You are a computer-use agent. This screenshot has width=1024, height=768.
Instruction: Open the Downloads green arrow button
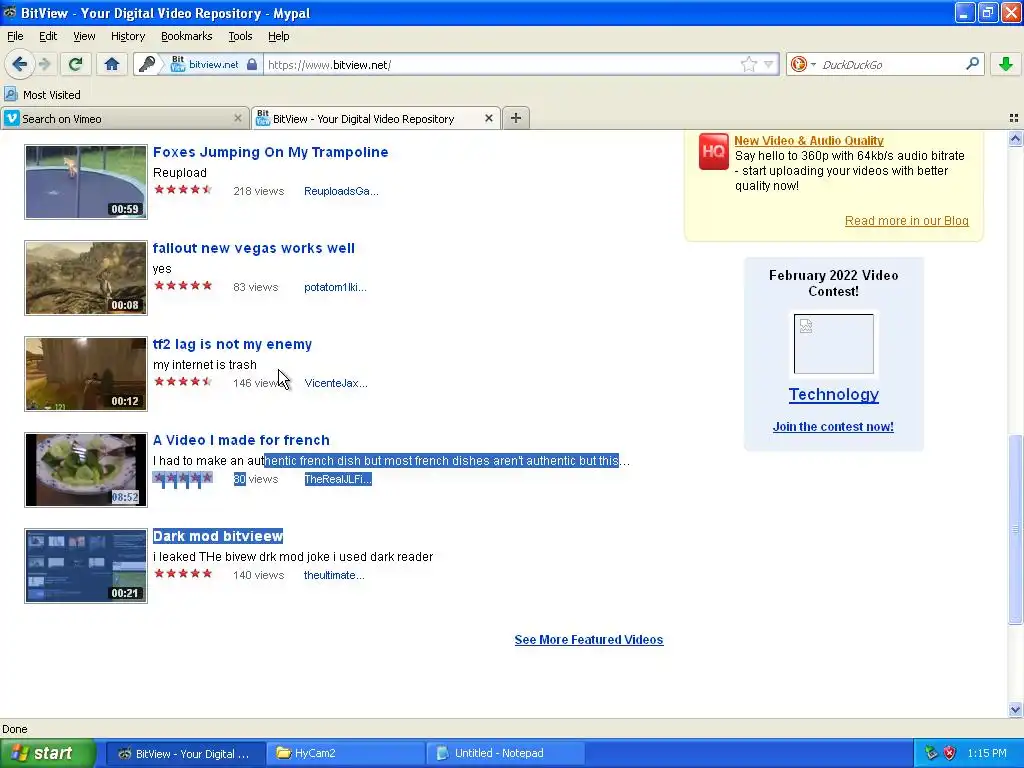coord(1006,64)
